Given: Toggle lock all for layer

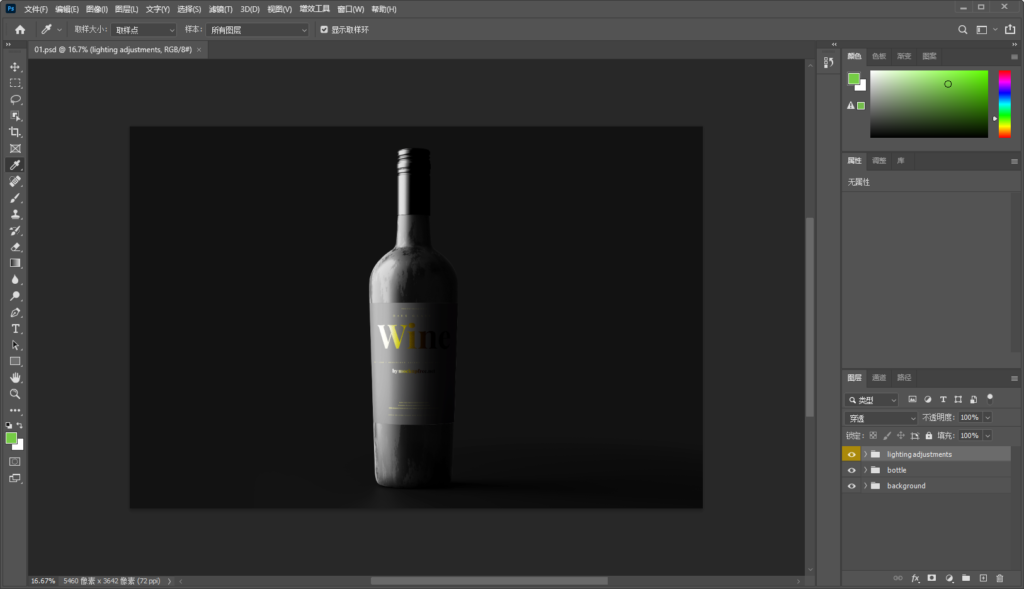Looking at the screenshot, I should tap(929, 436).
